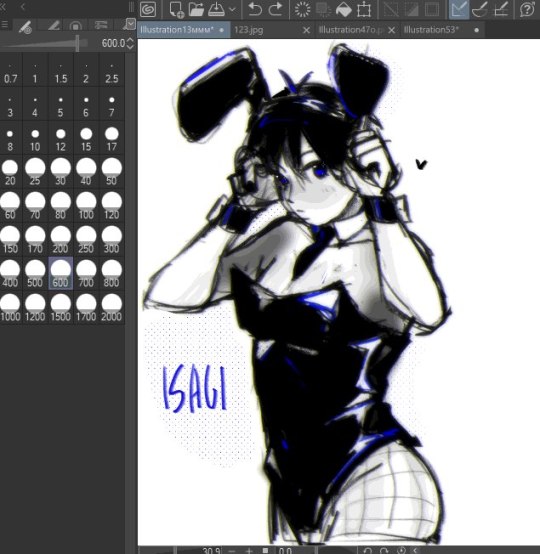Click unsaved dot on Illustration53 tab
This screenshot has height=554, width=540.
(477, 30)
